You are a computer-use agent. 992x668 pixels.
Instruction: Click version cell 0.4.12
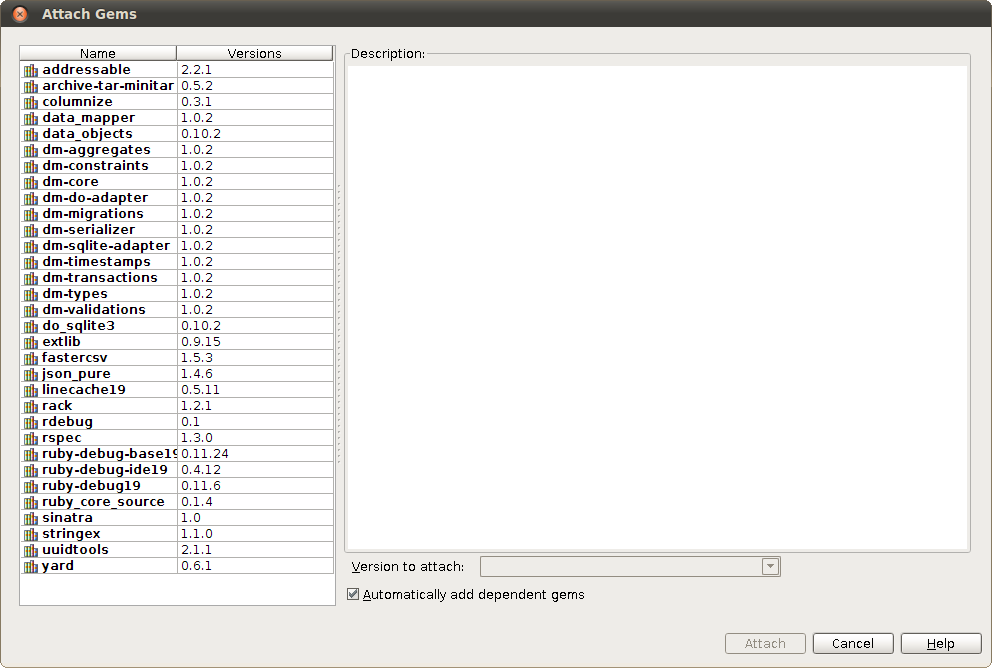click(255, 469)
